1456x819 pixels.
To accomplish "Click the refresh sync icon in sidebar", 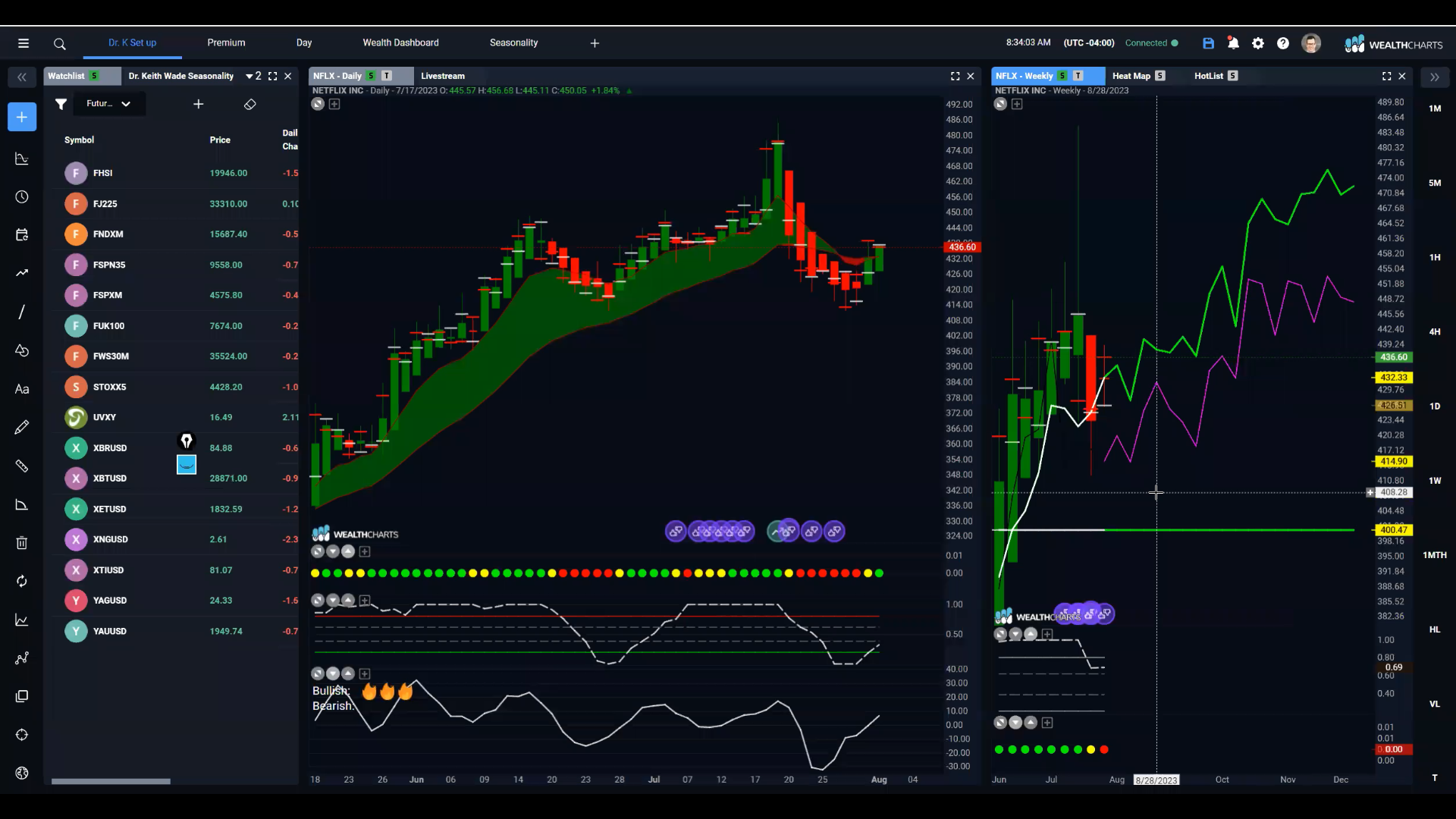I will tap(22, 581).
